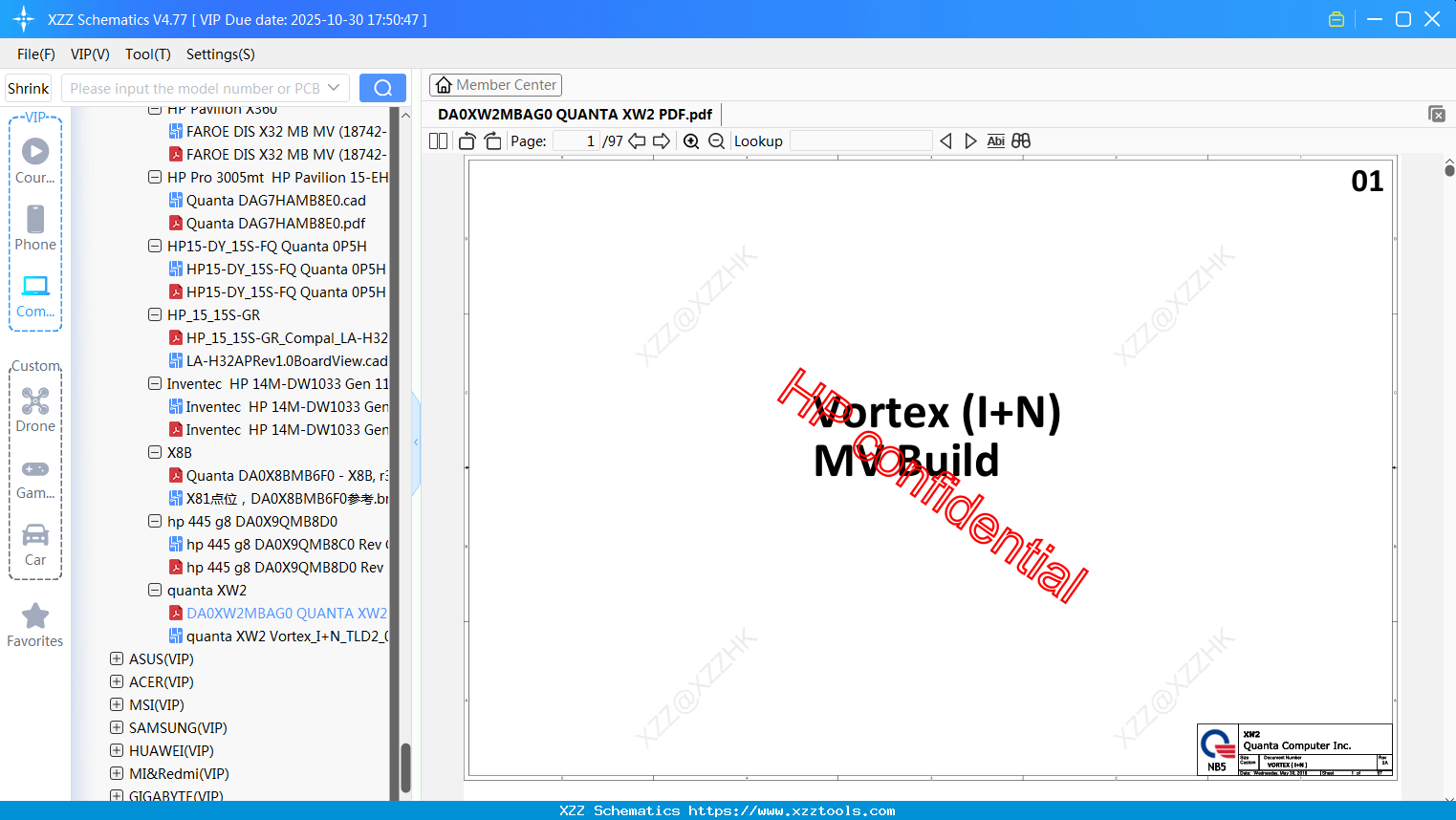The image size is (1456, 820).
Task: Click the Shrink button
Action: 28,88
